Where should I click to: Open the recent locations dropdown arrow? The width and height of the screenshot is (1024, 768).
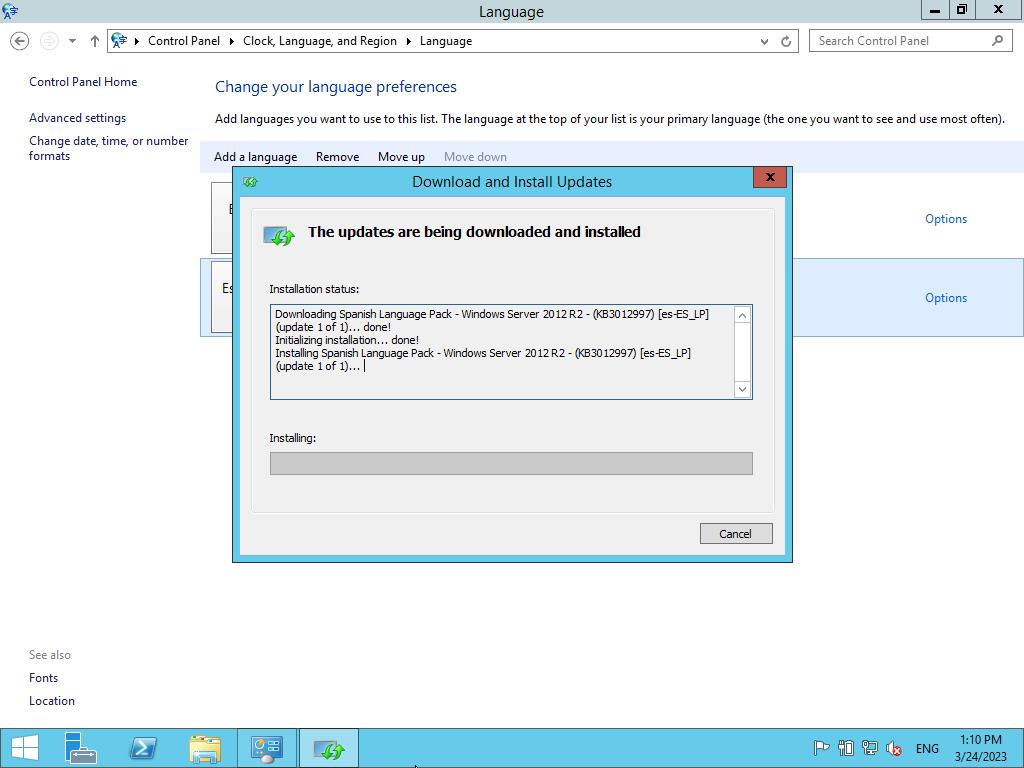[x=72, y=41]
